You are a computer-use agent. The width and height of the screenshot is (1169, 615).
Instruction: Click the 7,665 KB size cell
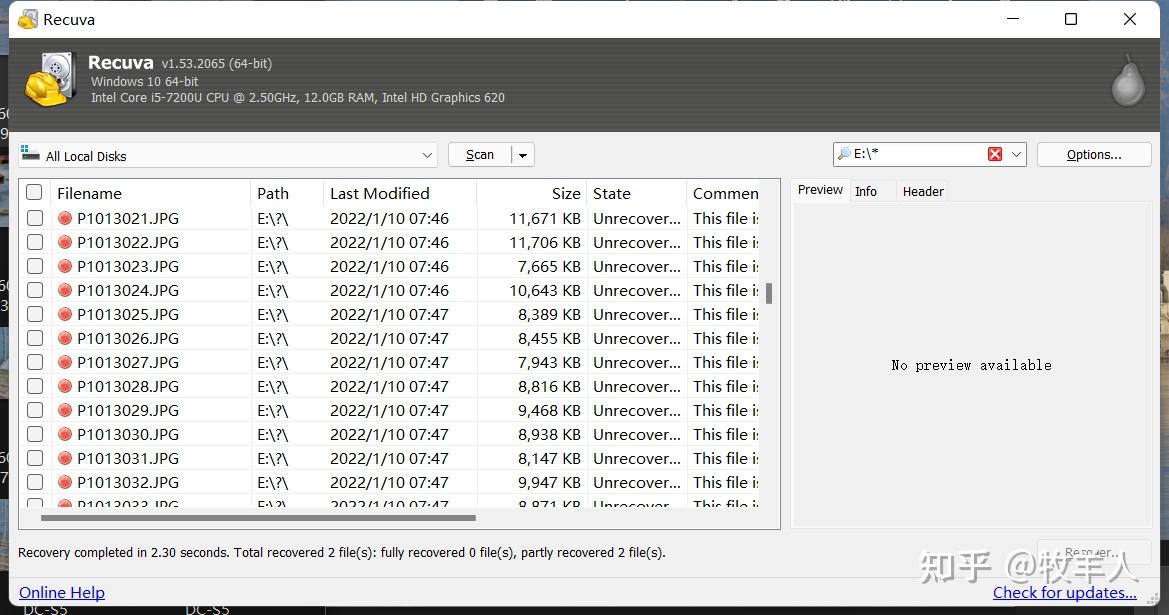point(549,266)
